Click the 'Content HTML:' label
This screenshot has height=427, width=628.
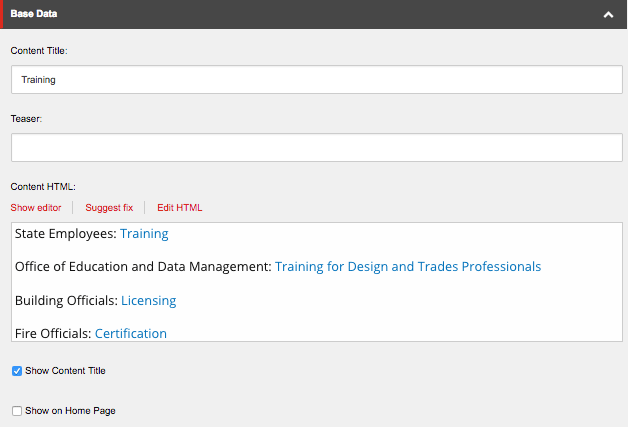point(43,186)
